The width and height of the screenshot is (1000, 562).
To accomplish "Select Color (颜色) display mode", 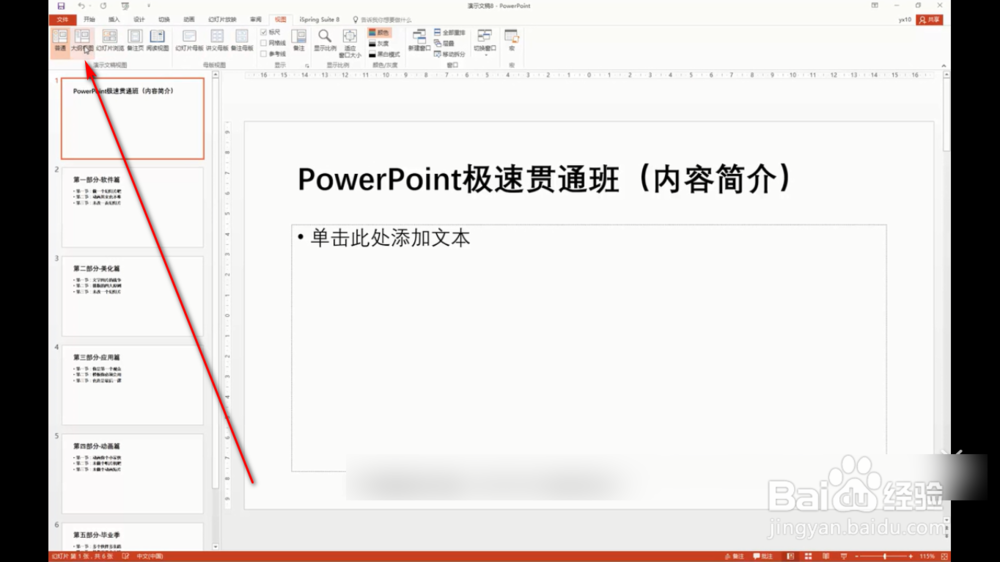I will tap(379, 33).
